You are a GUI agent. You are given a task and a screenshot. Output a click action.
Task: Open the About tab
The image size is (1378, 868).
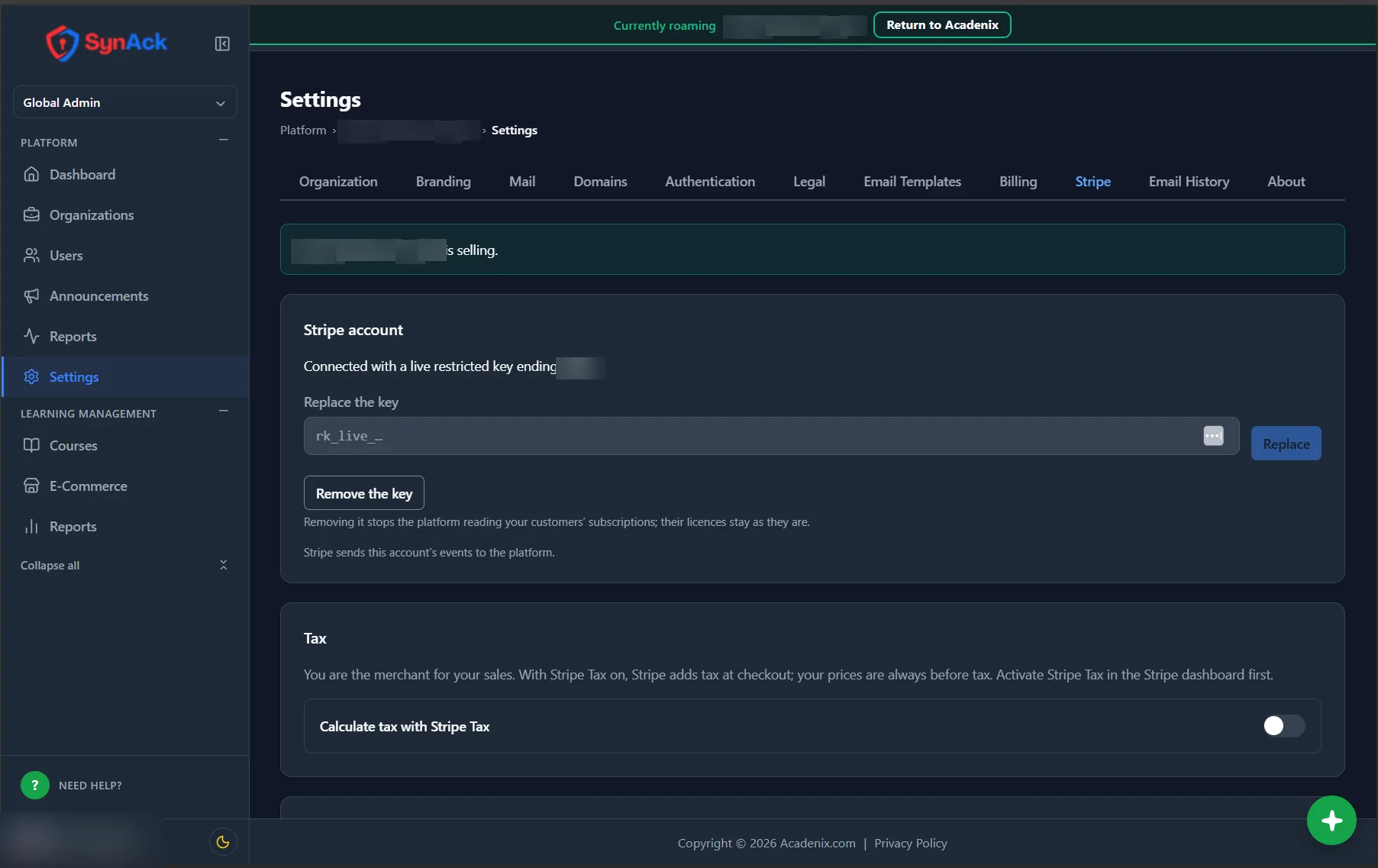pos(1286,182)
